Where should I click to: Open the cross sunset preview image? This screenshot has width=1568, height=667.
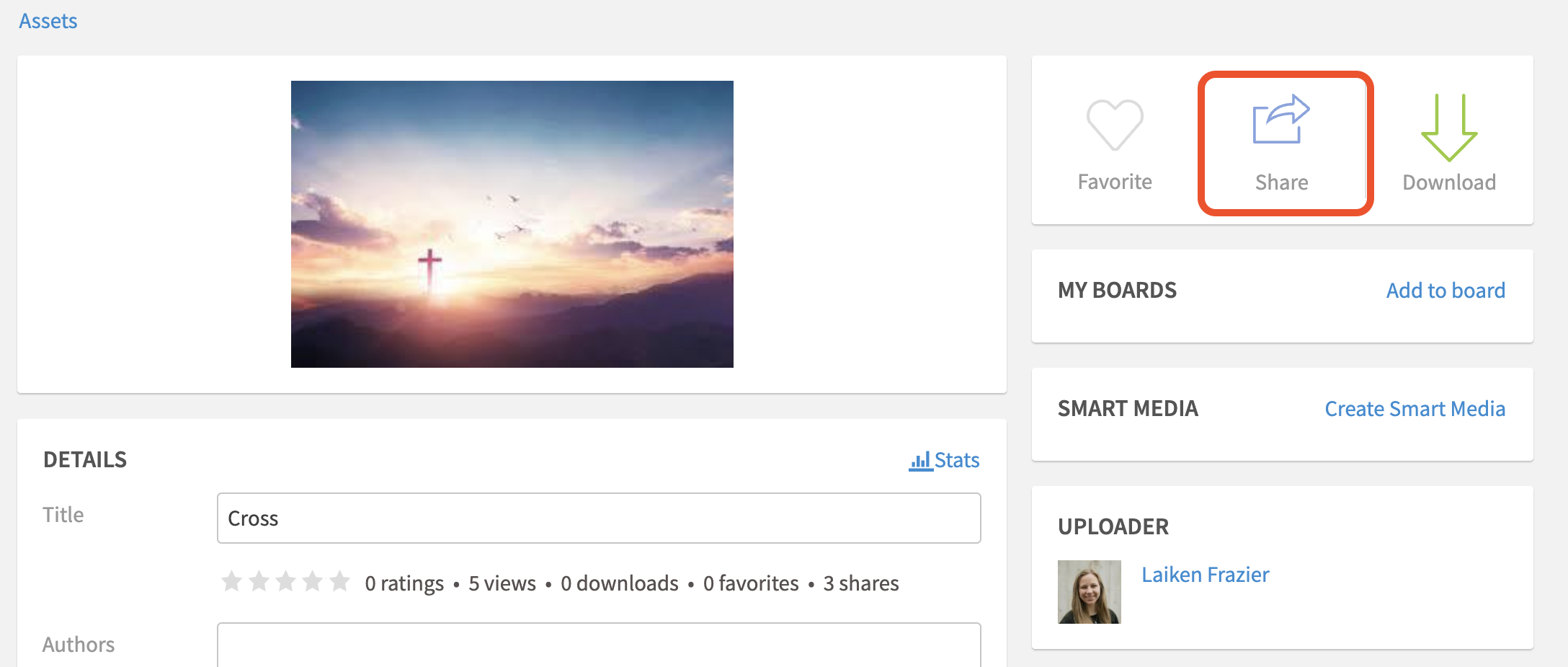(512, 224)
